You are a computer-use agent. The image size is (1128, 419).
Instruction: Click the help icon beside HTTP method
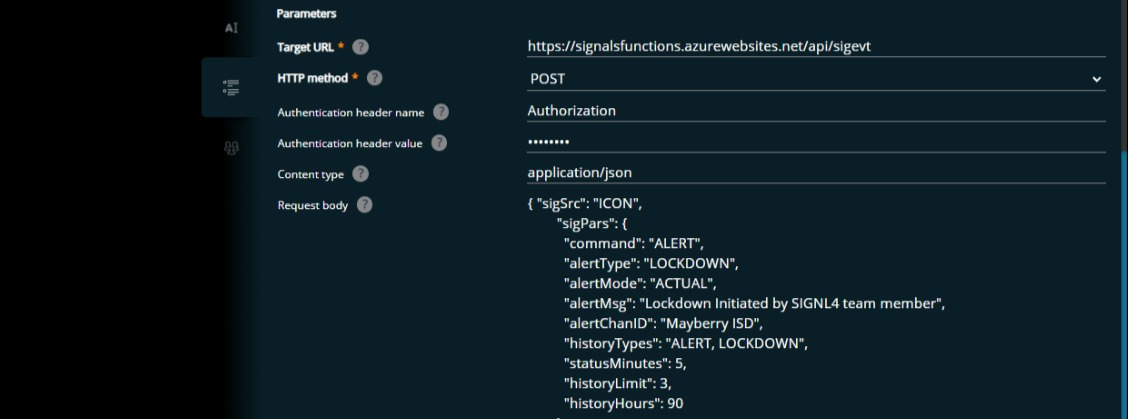(375, 78)
